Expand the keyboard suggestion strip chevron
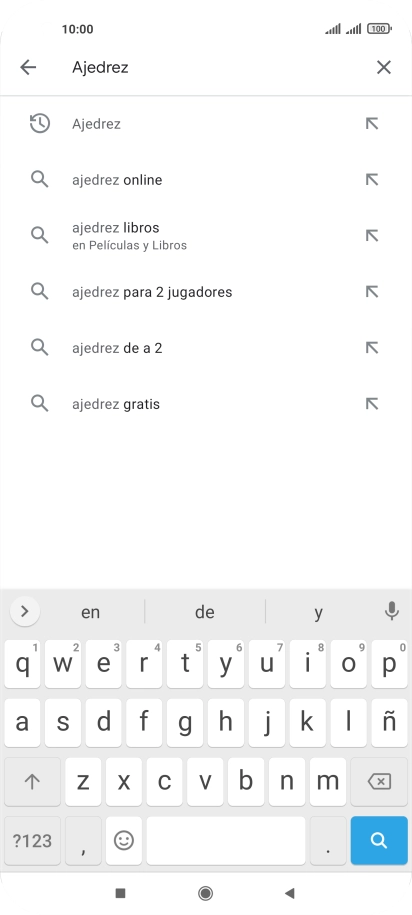The image size is (412, 915). (25, 611)
